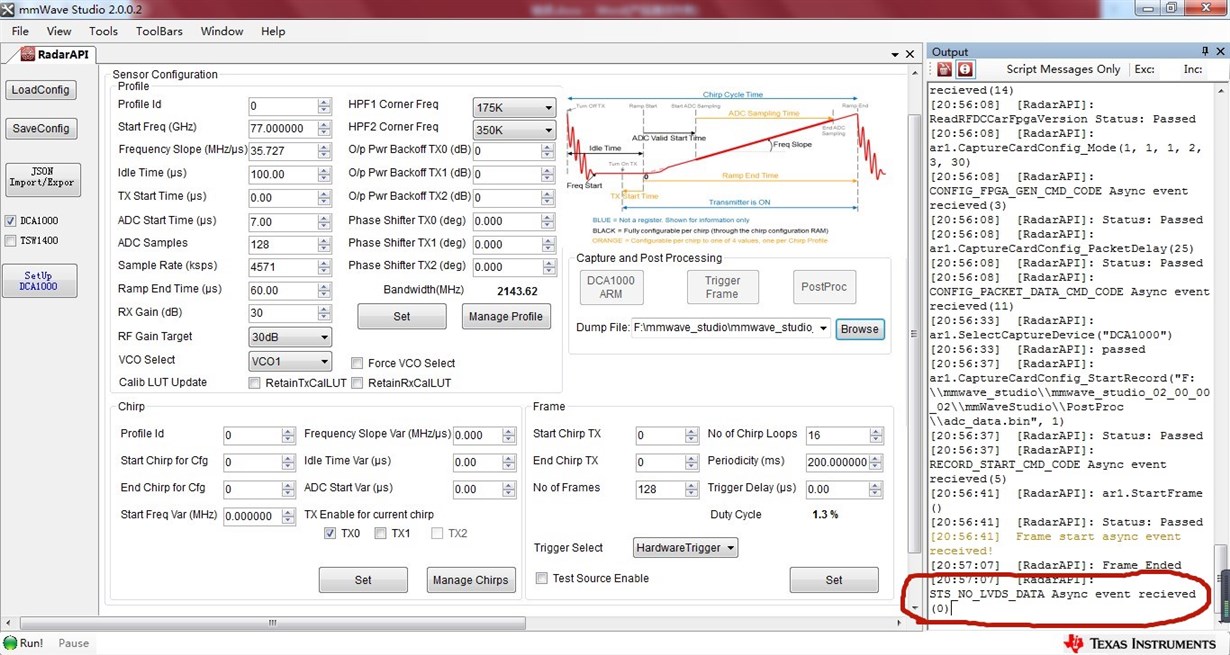
Task: Click Browse button for dump file
Action: pos(859,329)
